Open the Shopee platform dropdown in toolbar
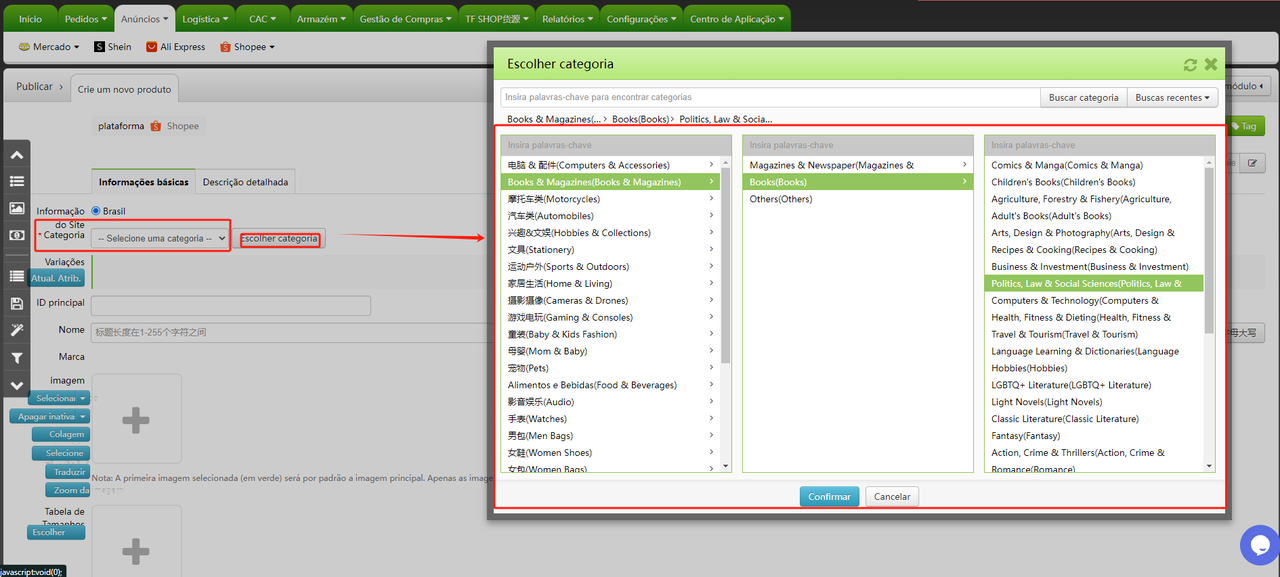1280x577 pixels. point(247,47)
